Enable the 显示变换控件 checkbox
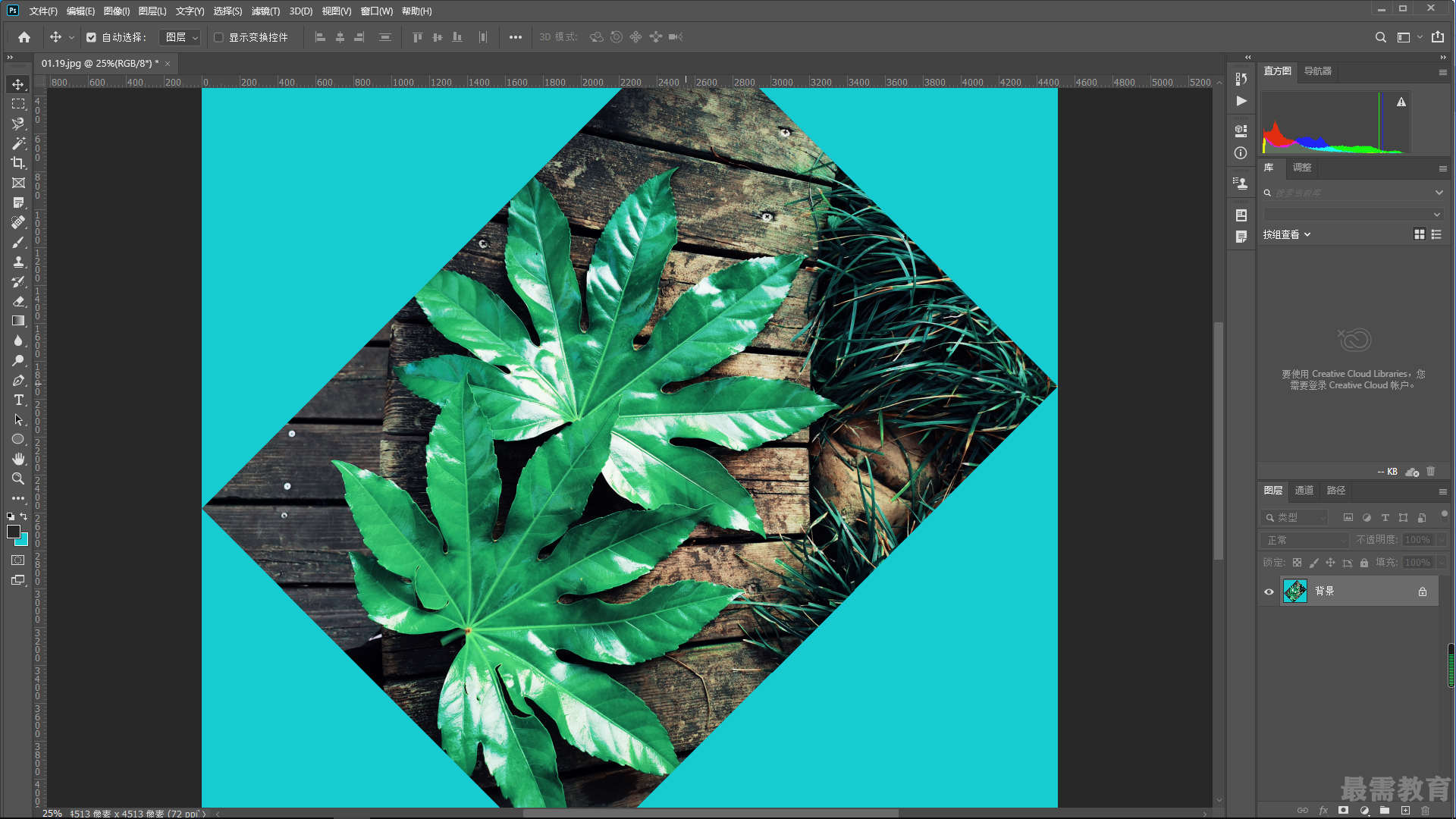 pos(218,37)
